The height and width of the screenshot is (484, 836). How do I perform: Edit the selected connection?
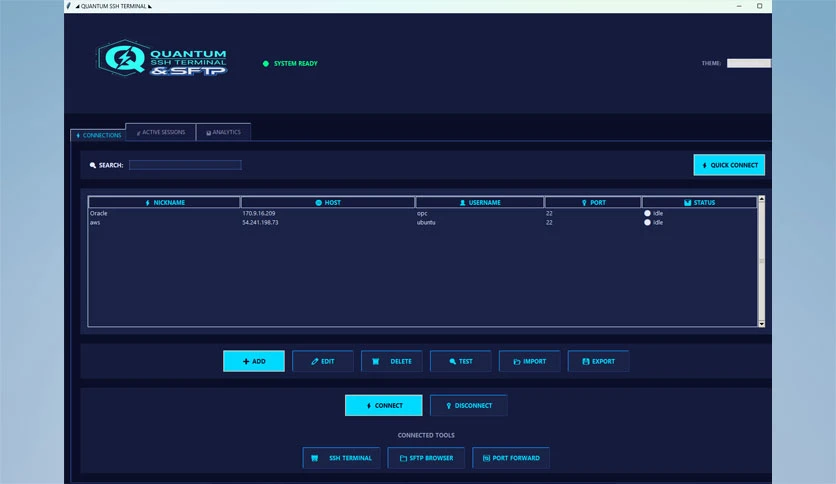323,361
